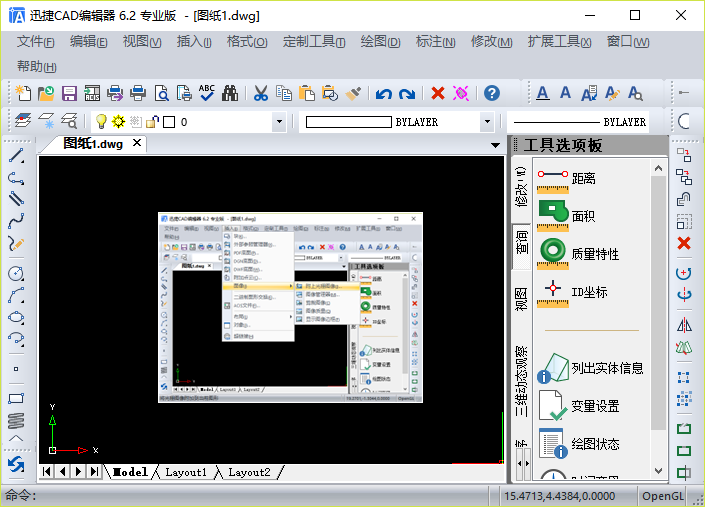Open the 插入 menu
705x508 pixels.
pyautogui.click(x=194, y=42)
